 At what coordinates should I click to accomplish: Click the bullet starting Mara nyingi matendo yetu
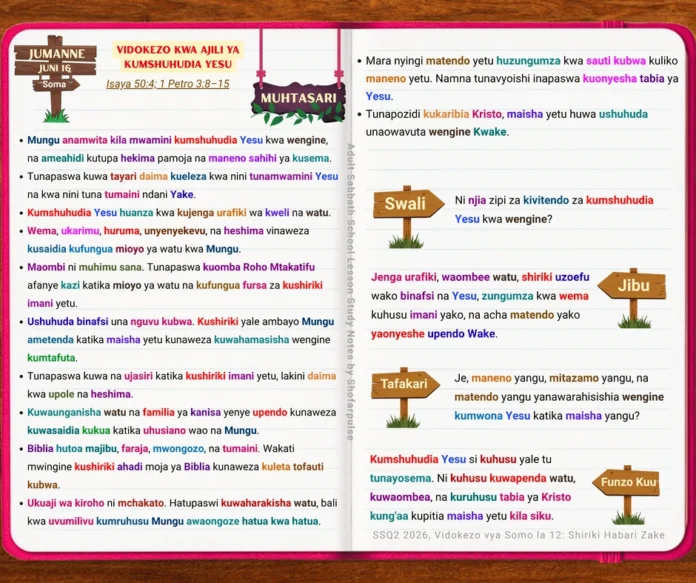pyautogui.click(x=522, y=79)
